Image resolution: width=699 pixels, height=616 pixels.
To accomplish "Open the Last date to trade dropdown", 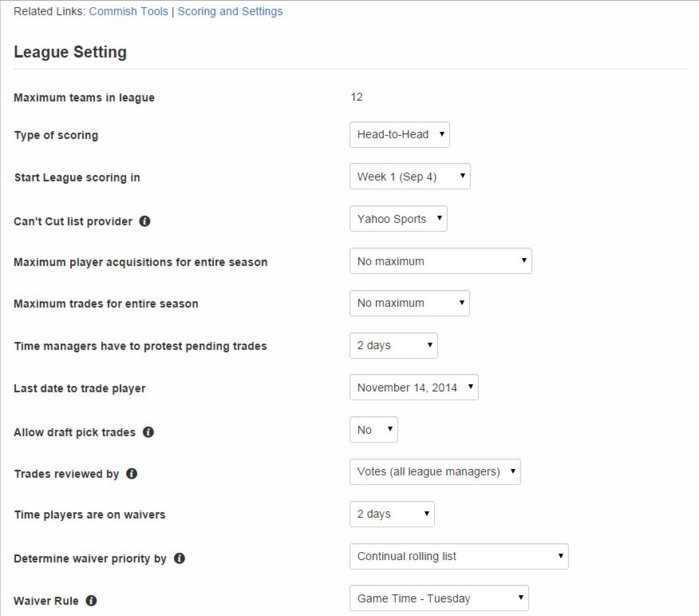I will (x=413, y=388).
